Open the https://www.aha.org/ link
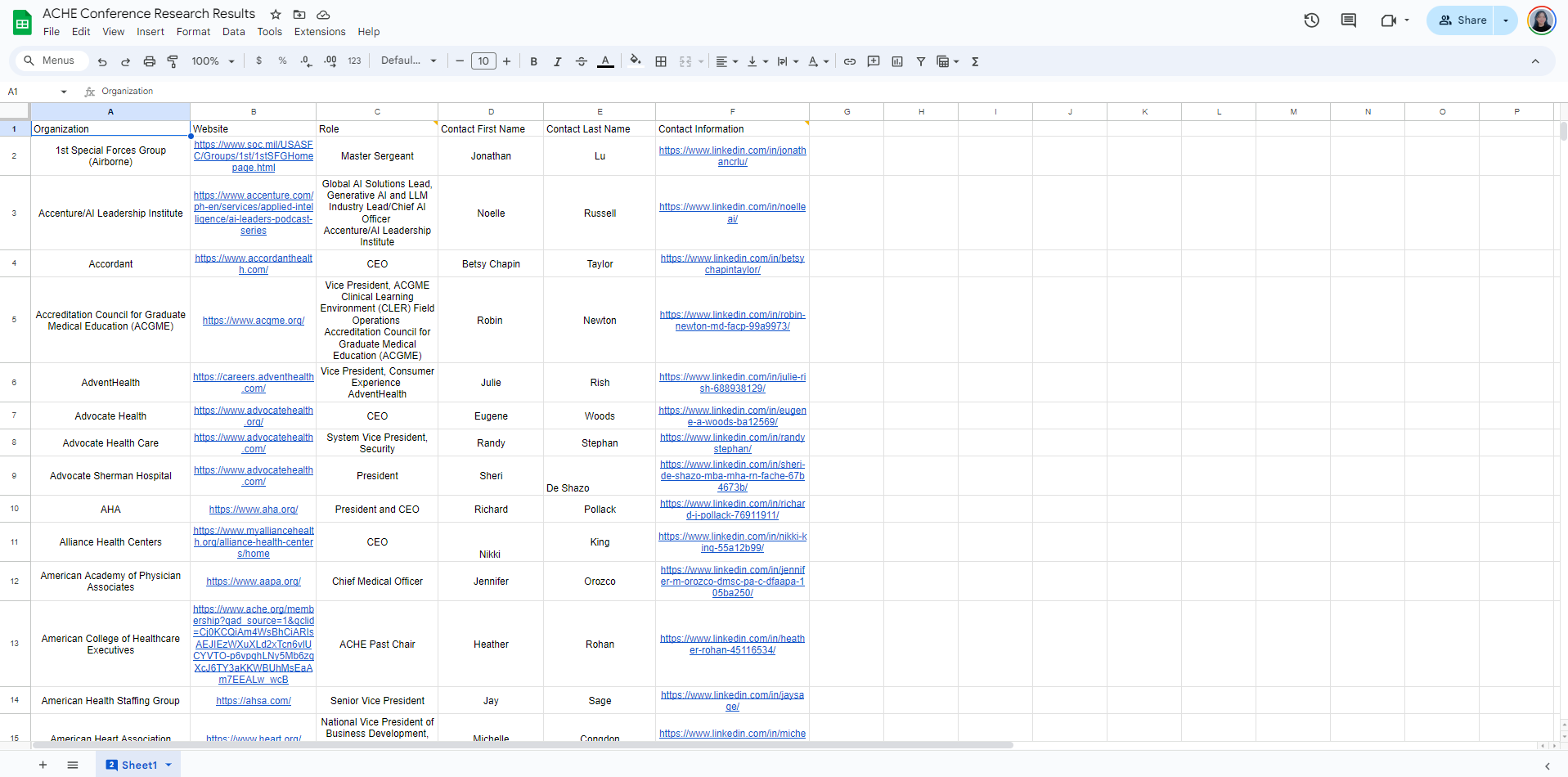This screenshot has width=1568, height=777. (x=254, y=510)
